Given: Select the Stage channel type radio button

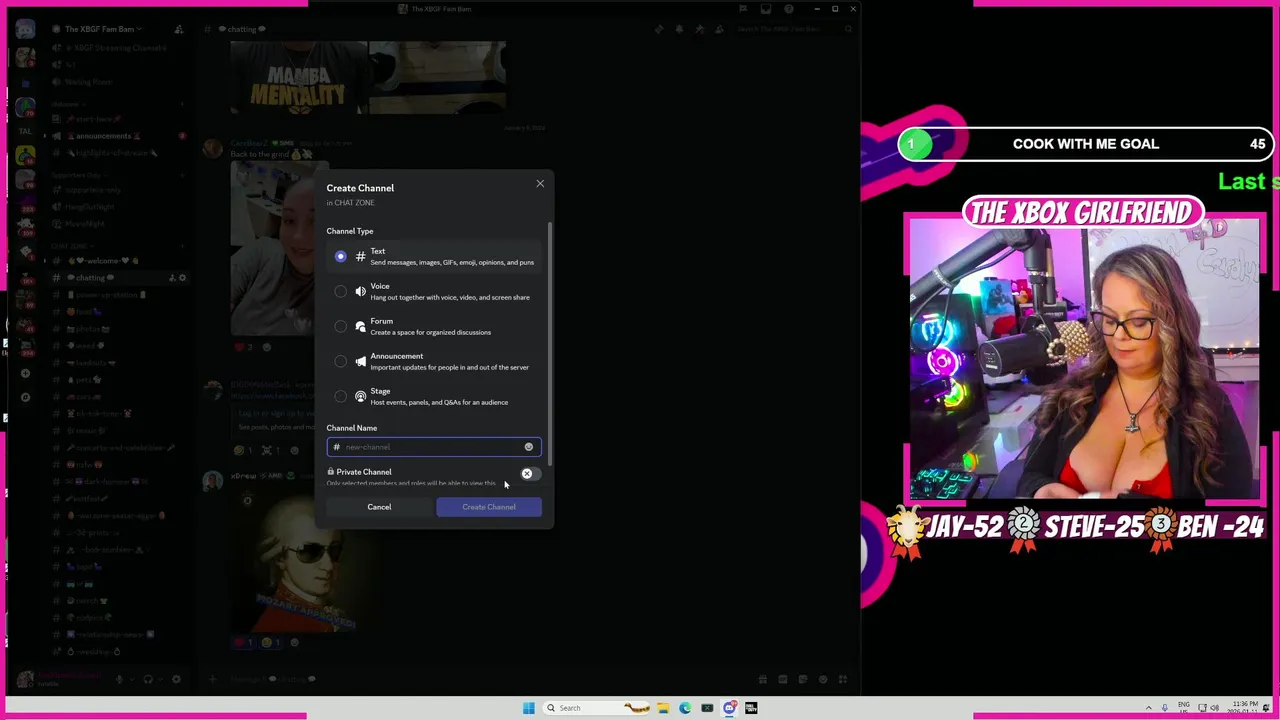Looking at the screenshot, I should point(341,397).
